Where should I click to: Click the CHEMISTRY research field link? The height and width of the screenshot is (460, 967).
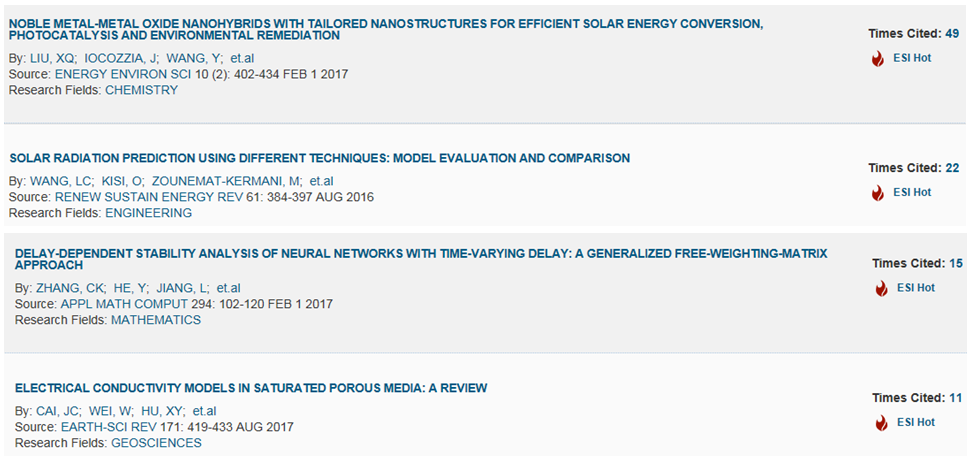coord(142,90)
